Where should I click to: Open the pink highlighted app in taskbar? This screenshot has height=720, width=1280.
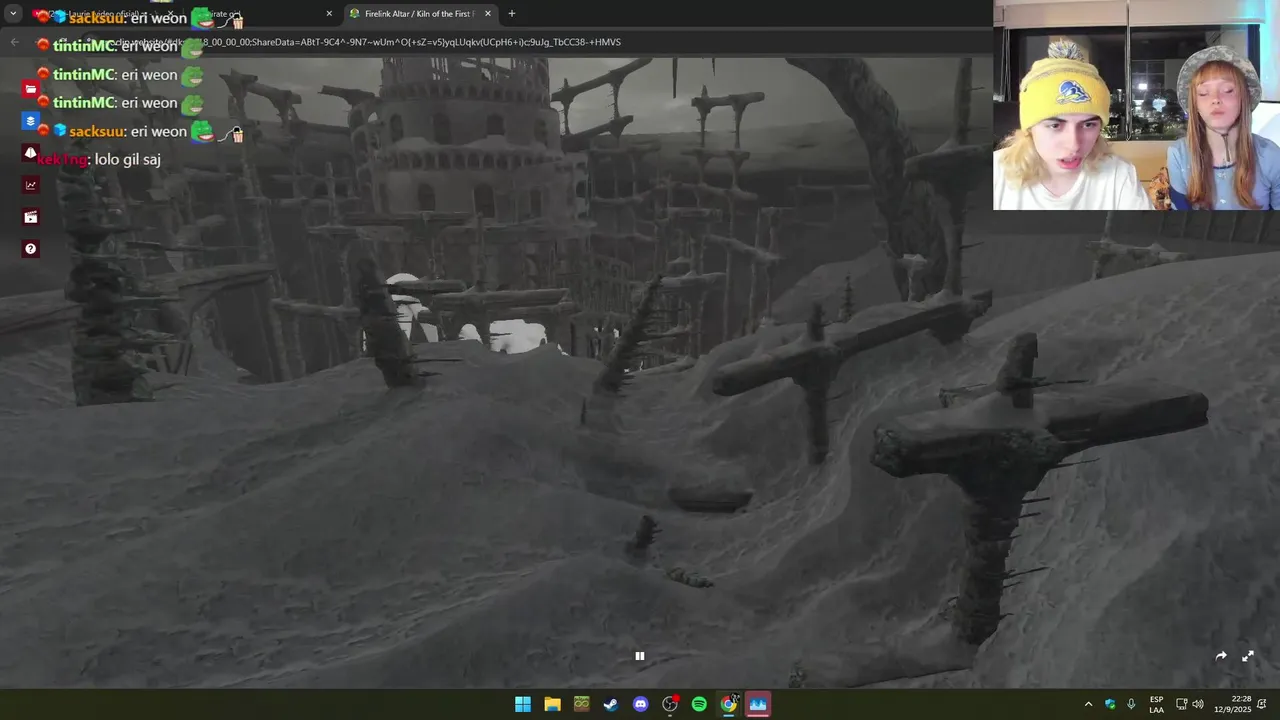(x=758, y=704)
